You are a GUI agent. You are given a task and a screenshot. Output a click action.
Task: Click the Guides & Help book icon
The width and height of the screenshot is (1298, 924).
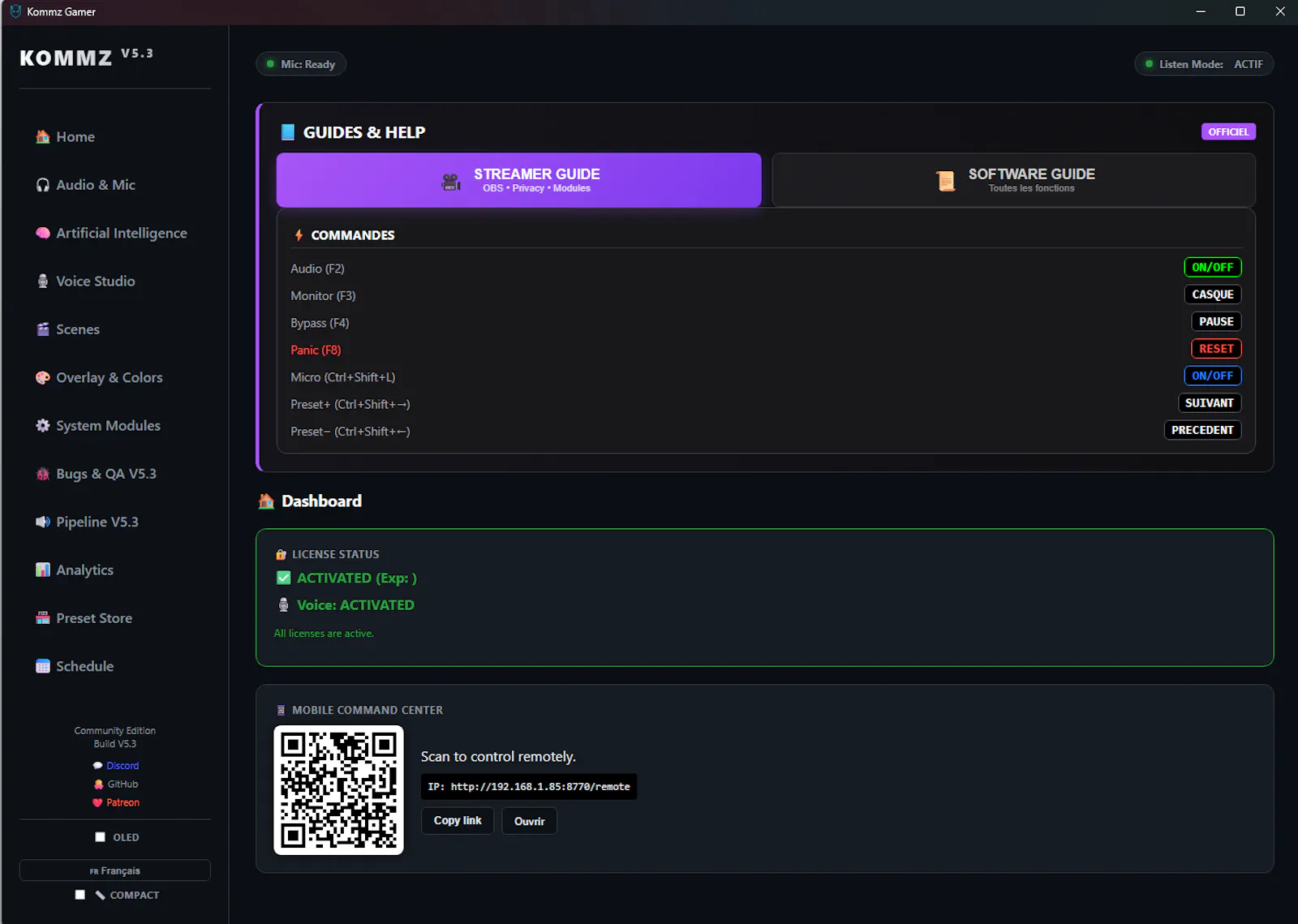288,132
